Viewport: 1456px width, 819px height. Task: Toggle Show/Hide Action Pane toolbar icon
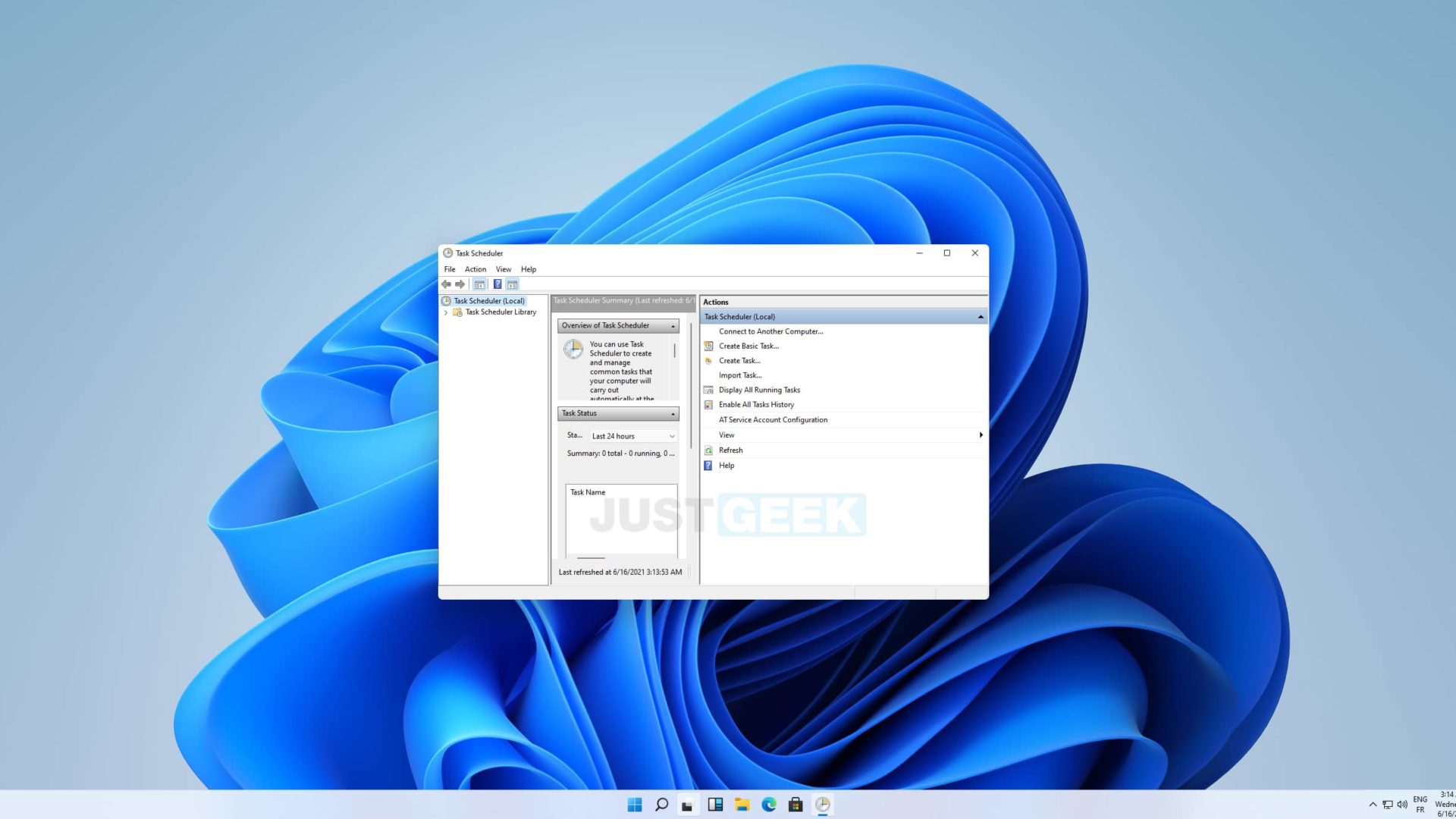(x=513, y=284)
